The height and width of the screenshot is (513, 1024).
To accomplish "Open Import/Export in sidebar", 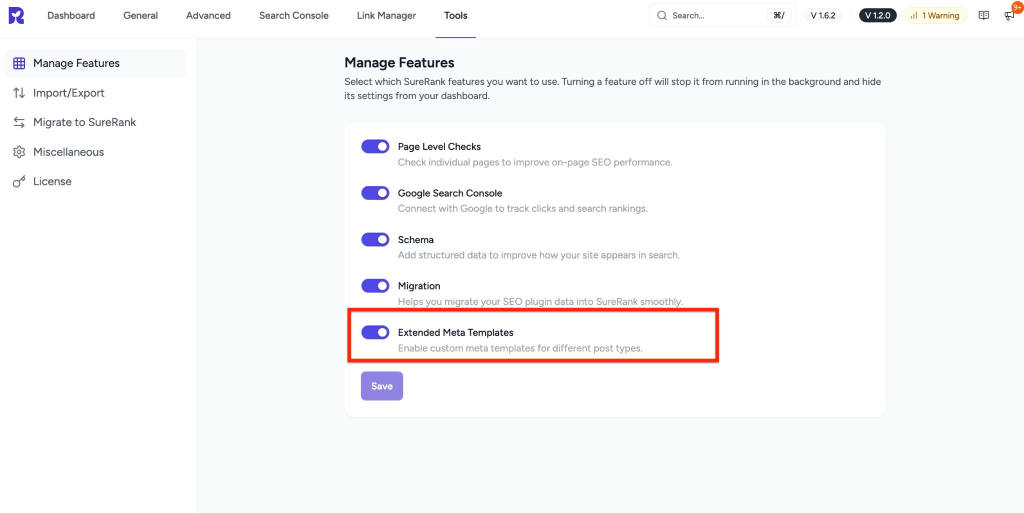I will (95, 93).
